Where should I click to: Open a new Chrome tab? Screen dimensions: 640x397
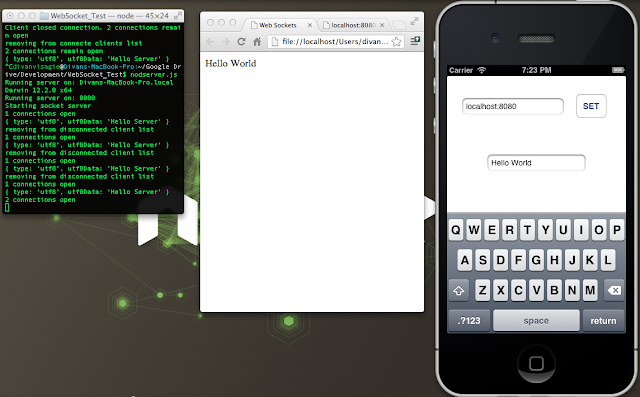click(399, 25)
